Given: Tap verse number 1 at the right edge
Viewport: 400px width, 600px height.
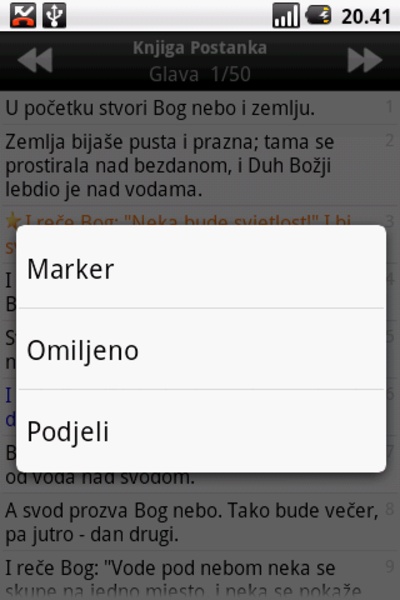Looking at the screenshot, I should pyautogui.click(x=389, y=106).
